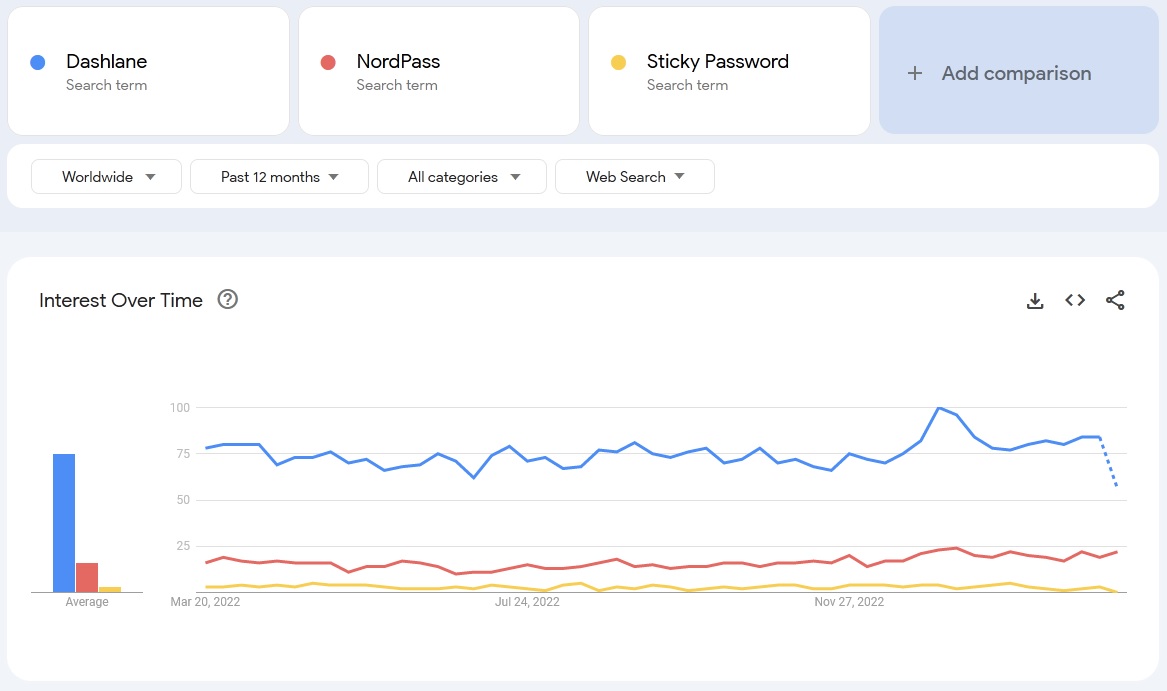
Task: Open the Interest Over Time help icon
Action: coord(228,300)
